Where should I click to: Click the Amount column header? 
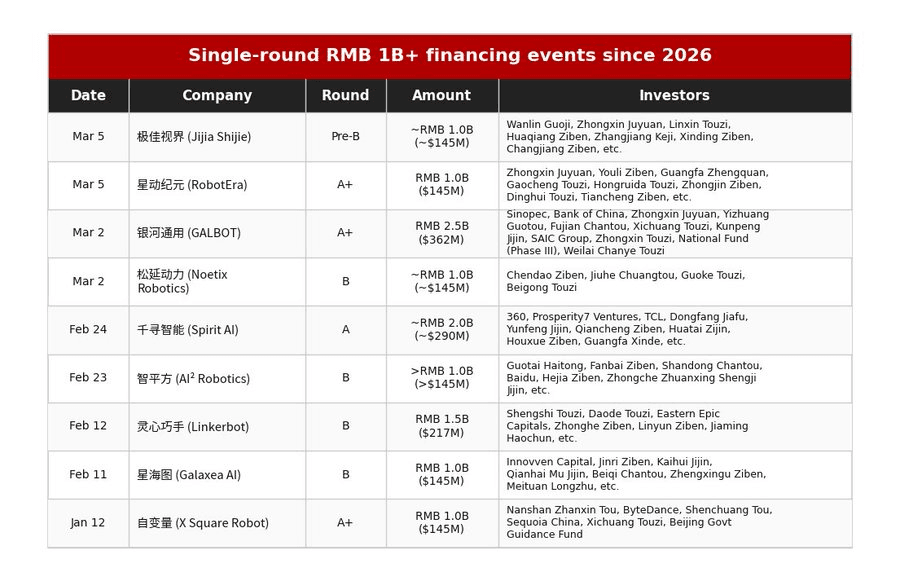tap(441, 96)
